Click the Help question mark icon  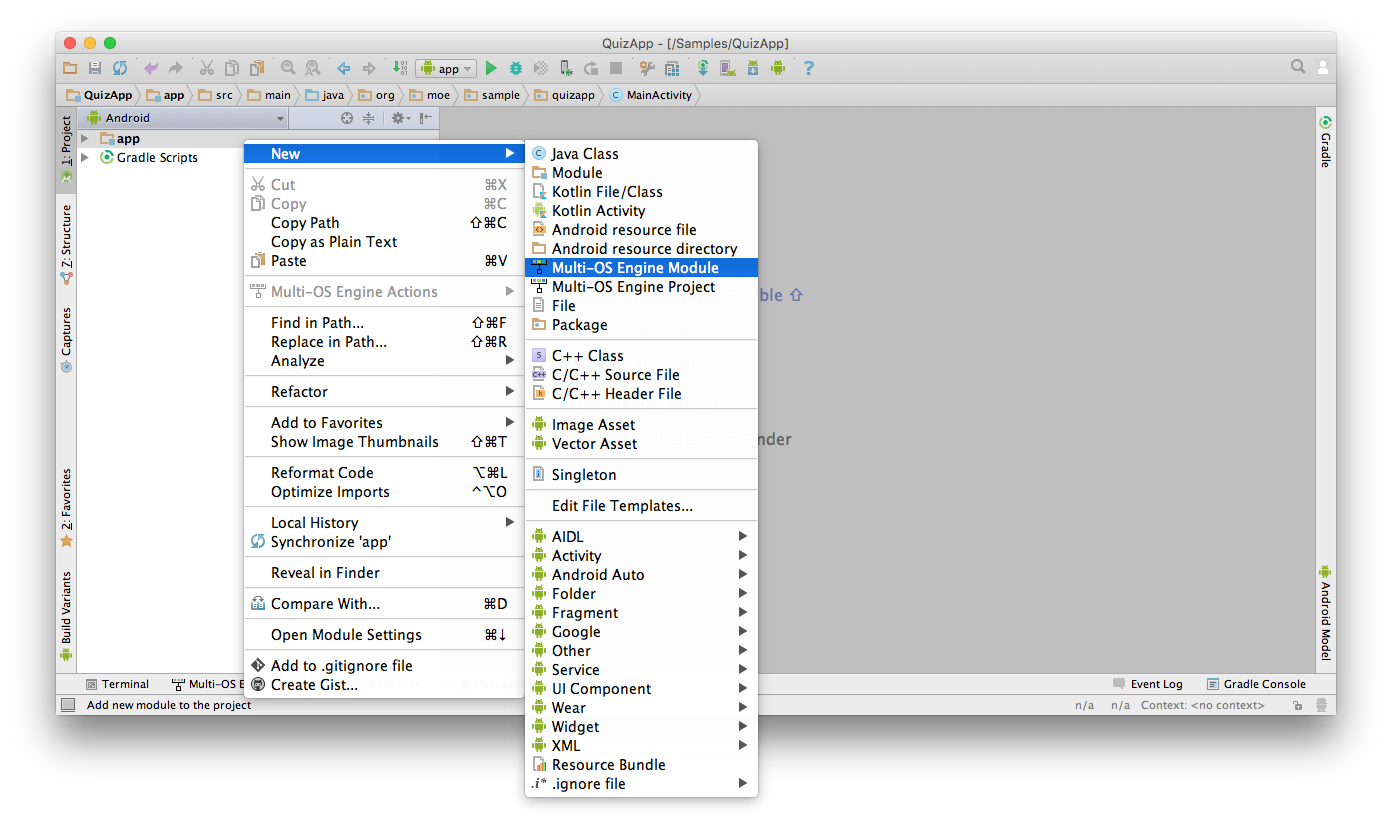[x=810, y=68]
